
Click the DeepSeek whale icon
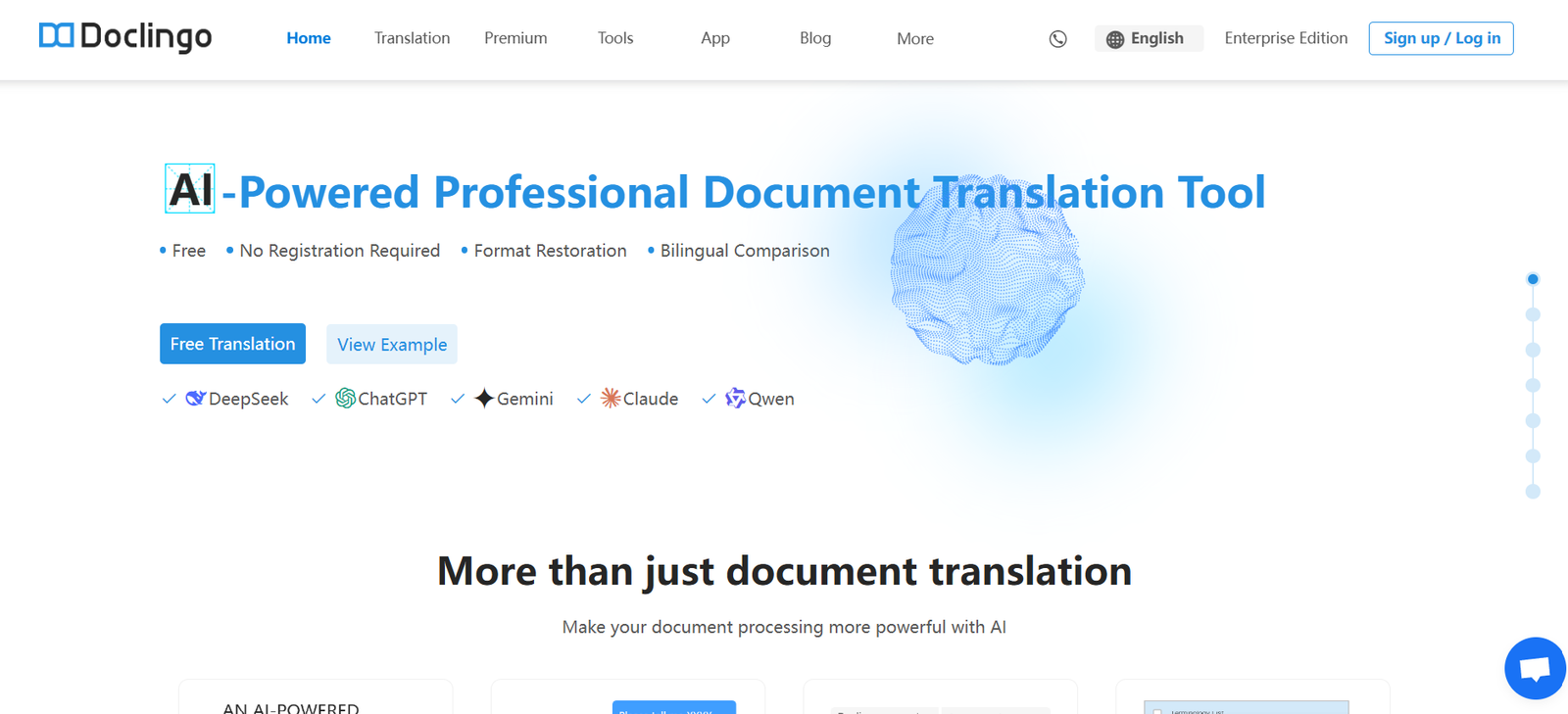tap(195, 399)
